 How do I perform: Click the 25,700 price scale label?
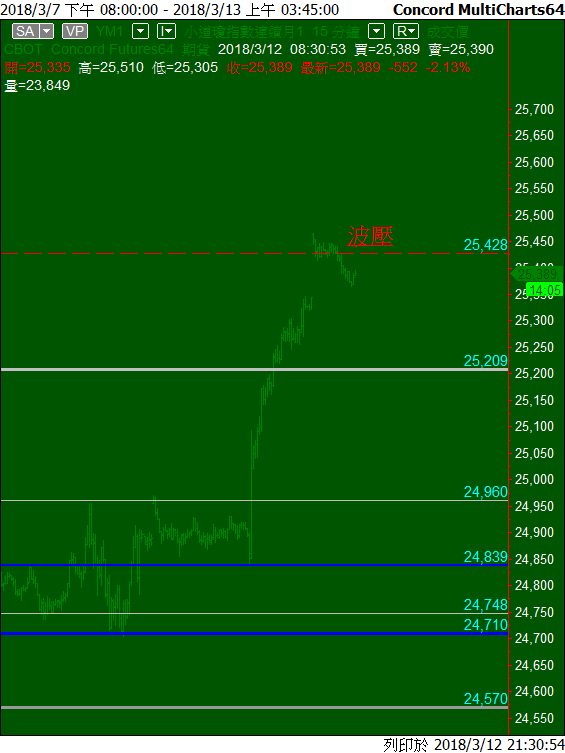[x=534, y=109]
